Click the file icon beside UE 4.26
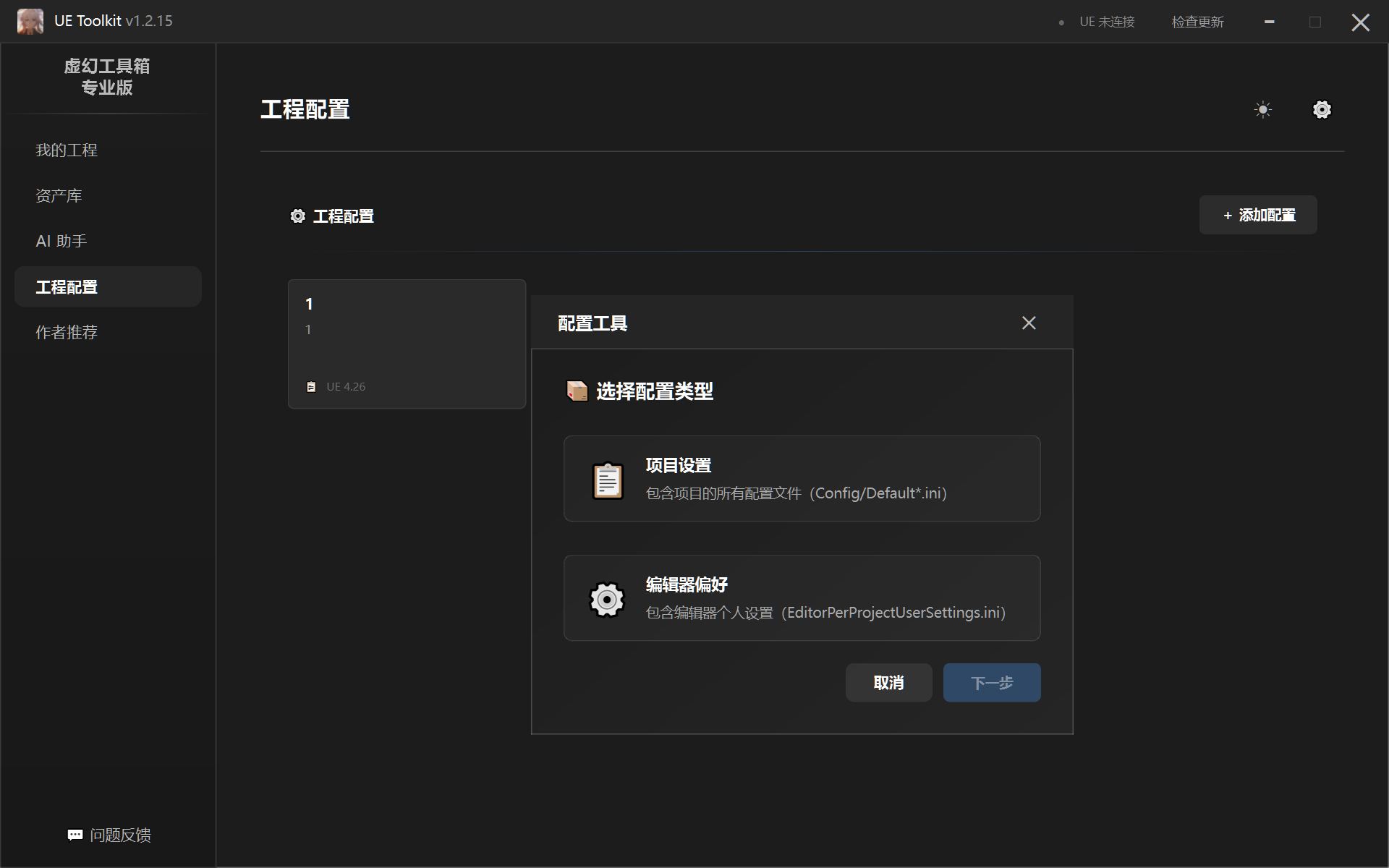Viewport: 1389px width, 868px height. [x=311, y=387]
